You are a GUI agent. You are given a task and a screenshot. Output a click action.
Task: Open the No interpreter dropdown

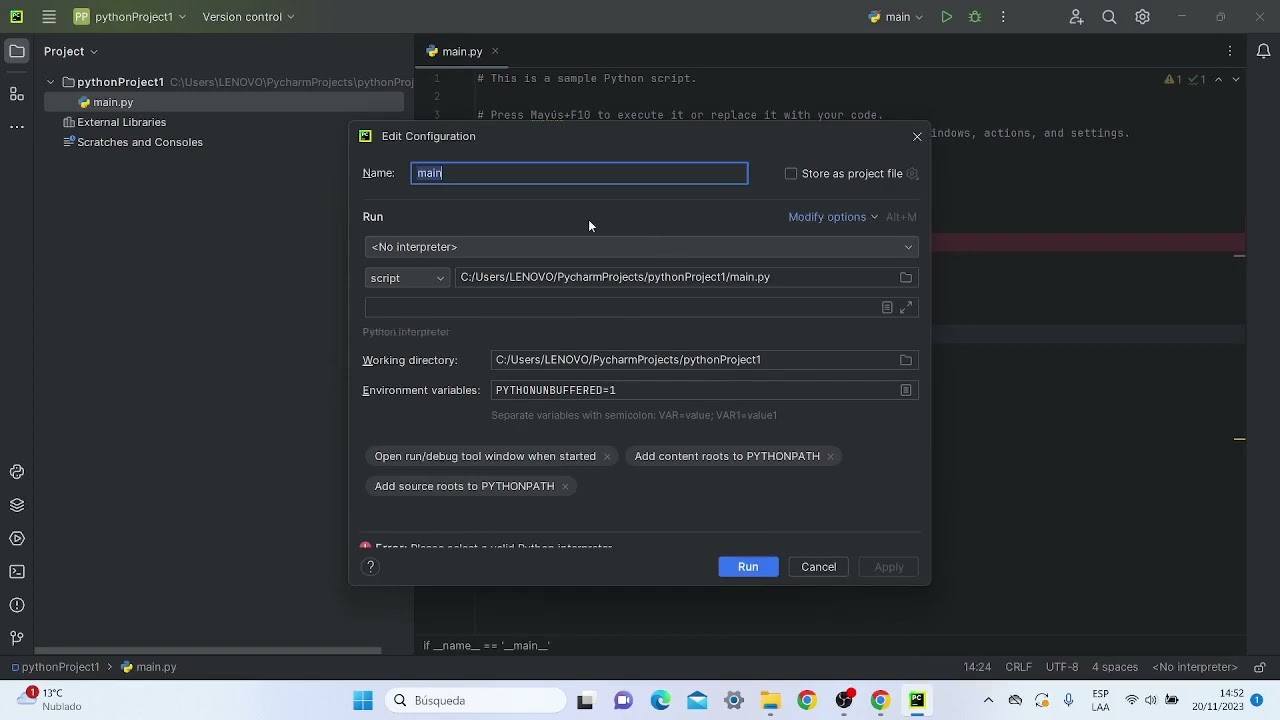pos(642,247)
